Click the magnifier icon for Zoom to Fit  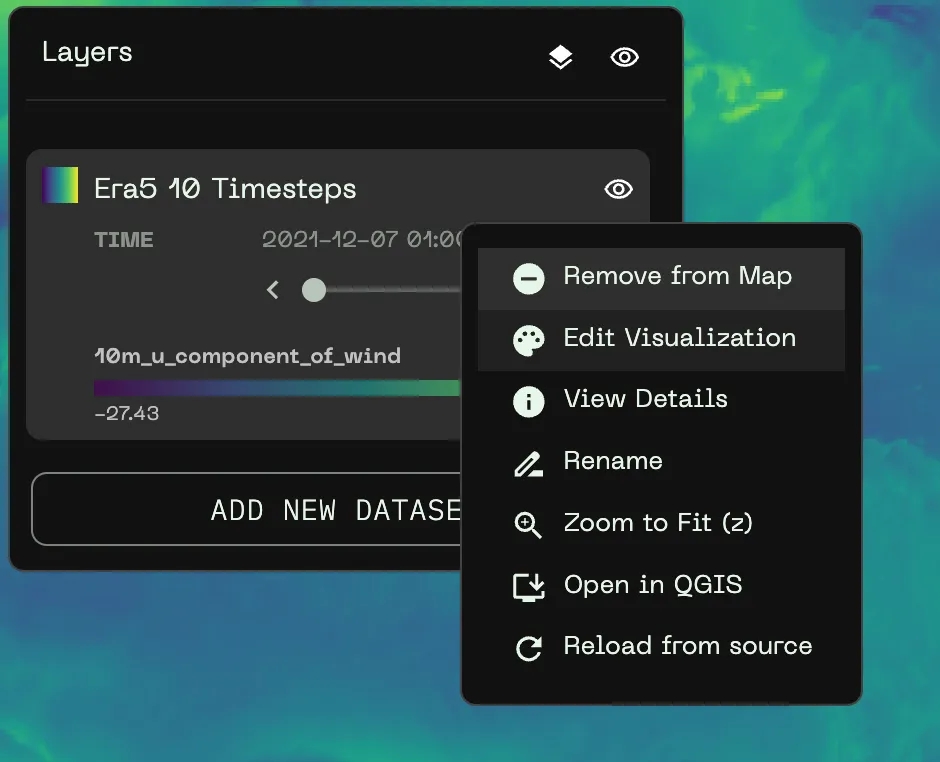click(x=528, y=525)
